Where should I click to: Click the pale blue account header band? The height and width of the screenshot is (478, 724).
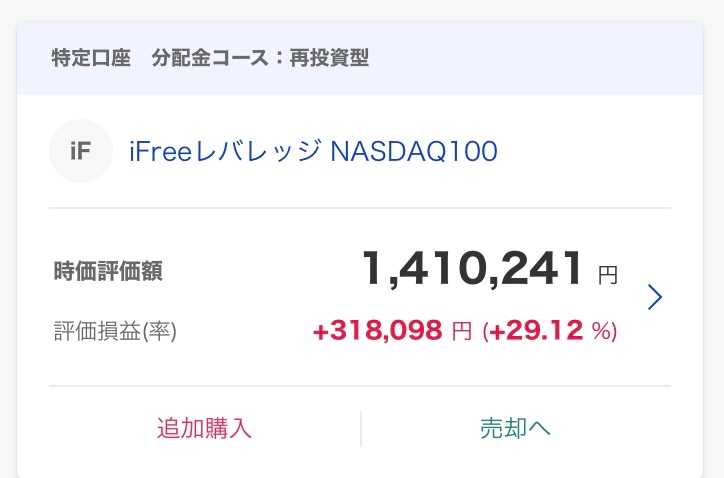[360, 58]
